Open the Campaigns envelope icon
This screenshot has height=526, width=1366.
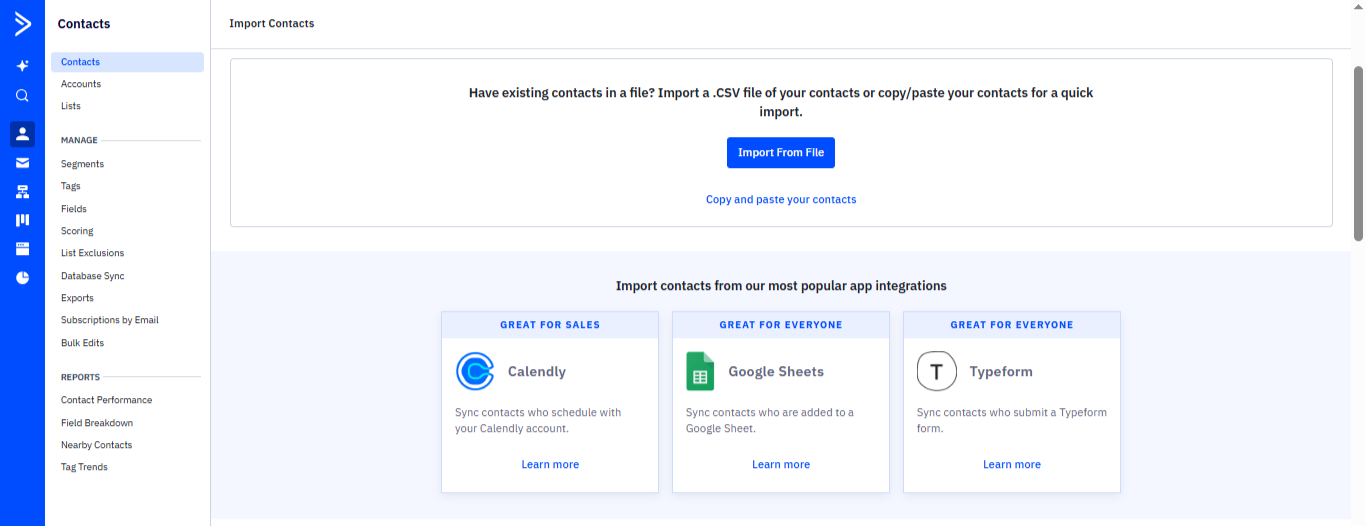22,163
